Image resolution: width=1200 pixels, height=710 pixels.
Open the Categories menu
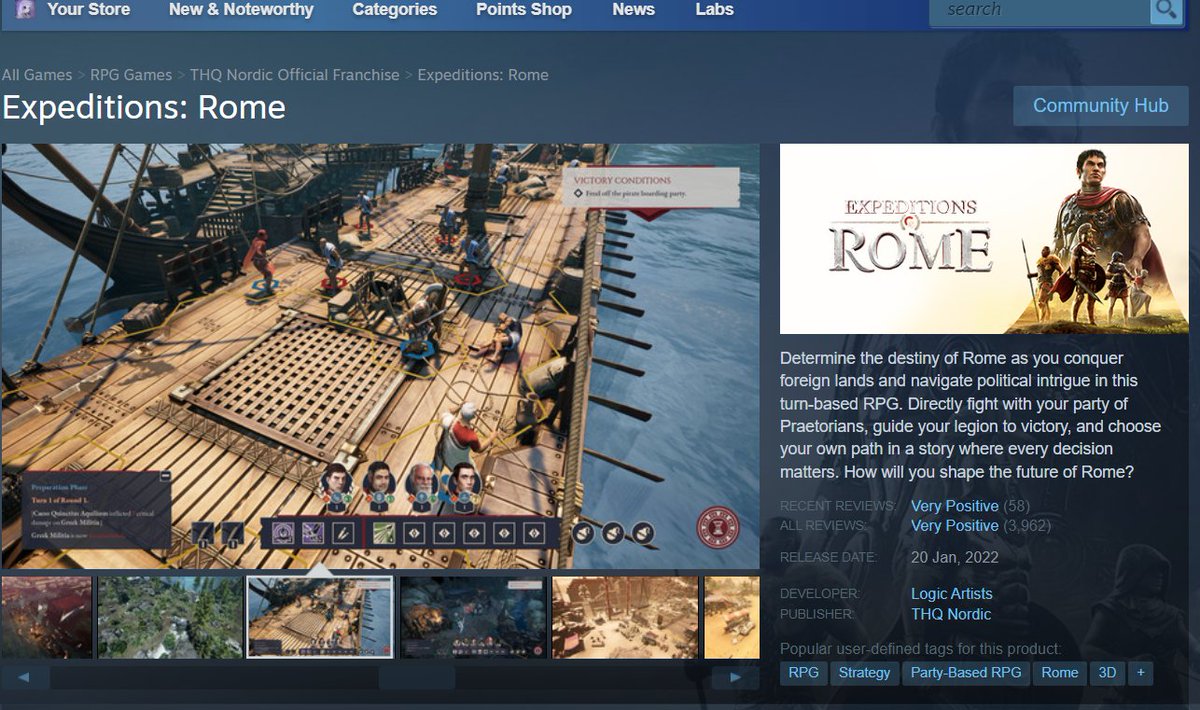[394, 10]
